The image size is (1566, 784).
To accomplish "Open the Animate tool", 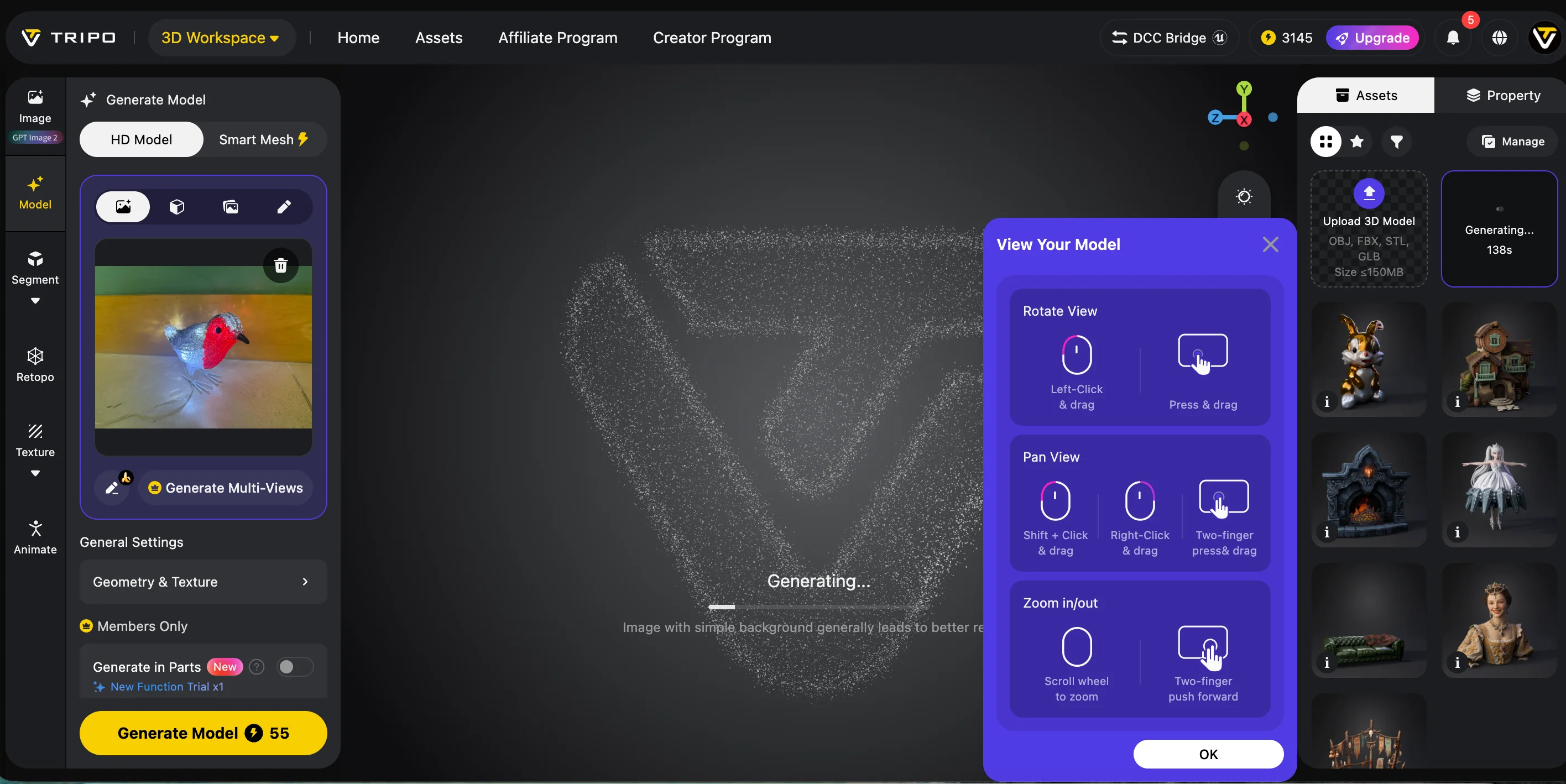I will pyautogui.click(x=35, y=537).
